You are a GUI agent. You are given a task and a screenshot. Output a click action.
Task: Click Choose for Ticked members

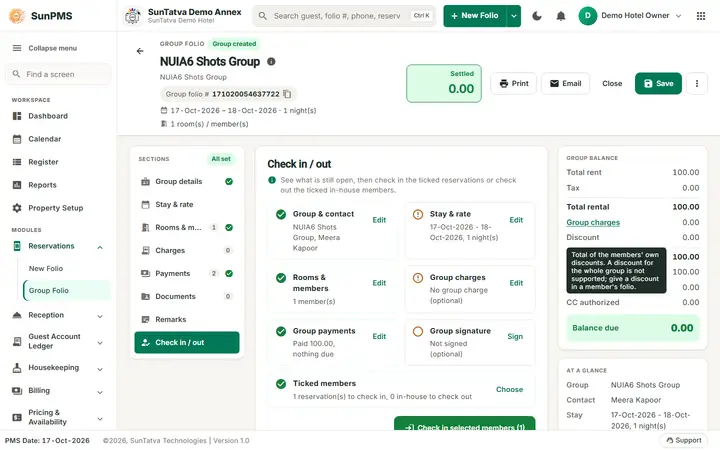[x=509, y=389]
